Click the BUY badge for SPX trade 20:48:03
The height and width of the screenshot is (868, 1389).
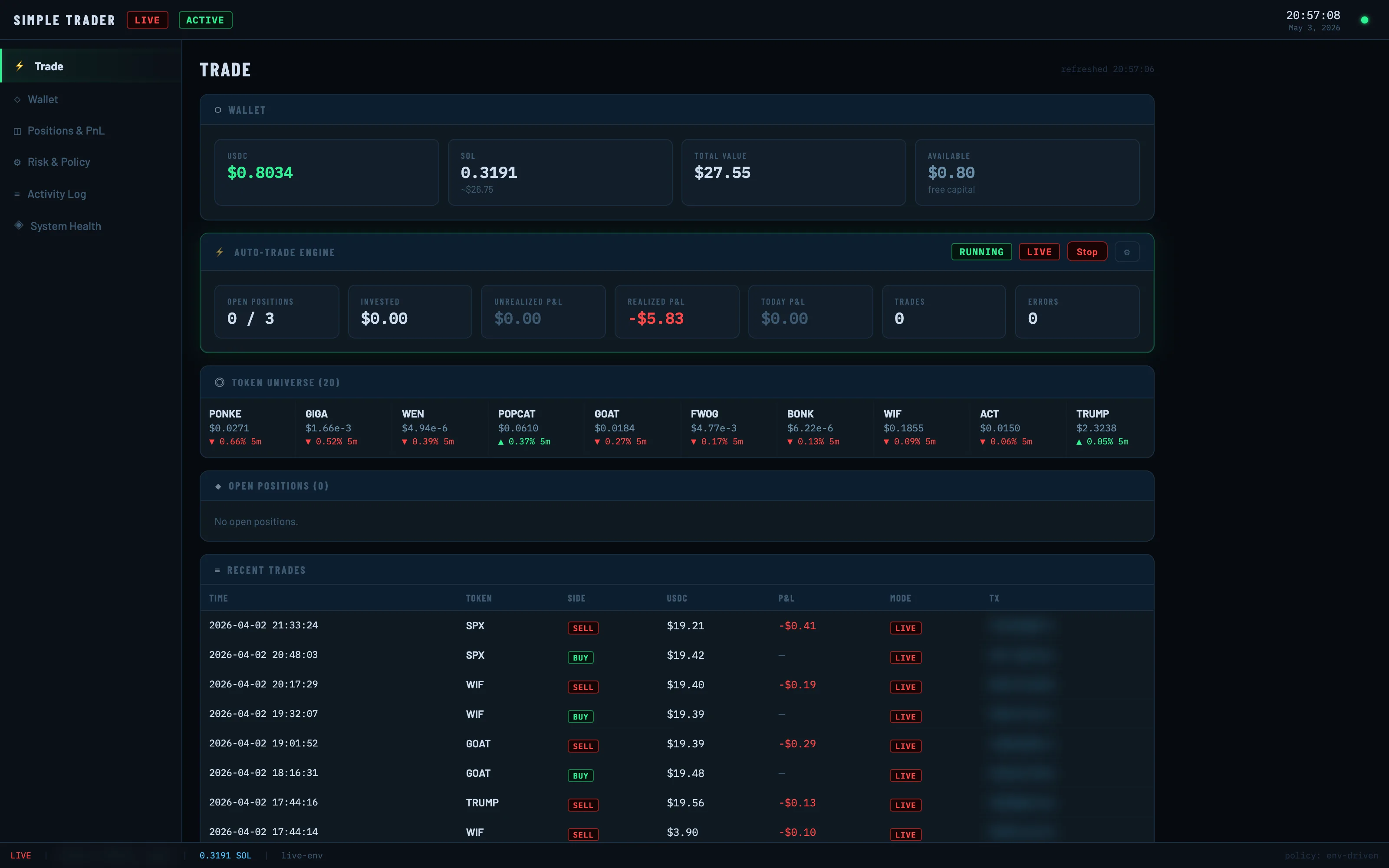[x=580, y=658]
